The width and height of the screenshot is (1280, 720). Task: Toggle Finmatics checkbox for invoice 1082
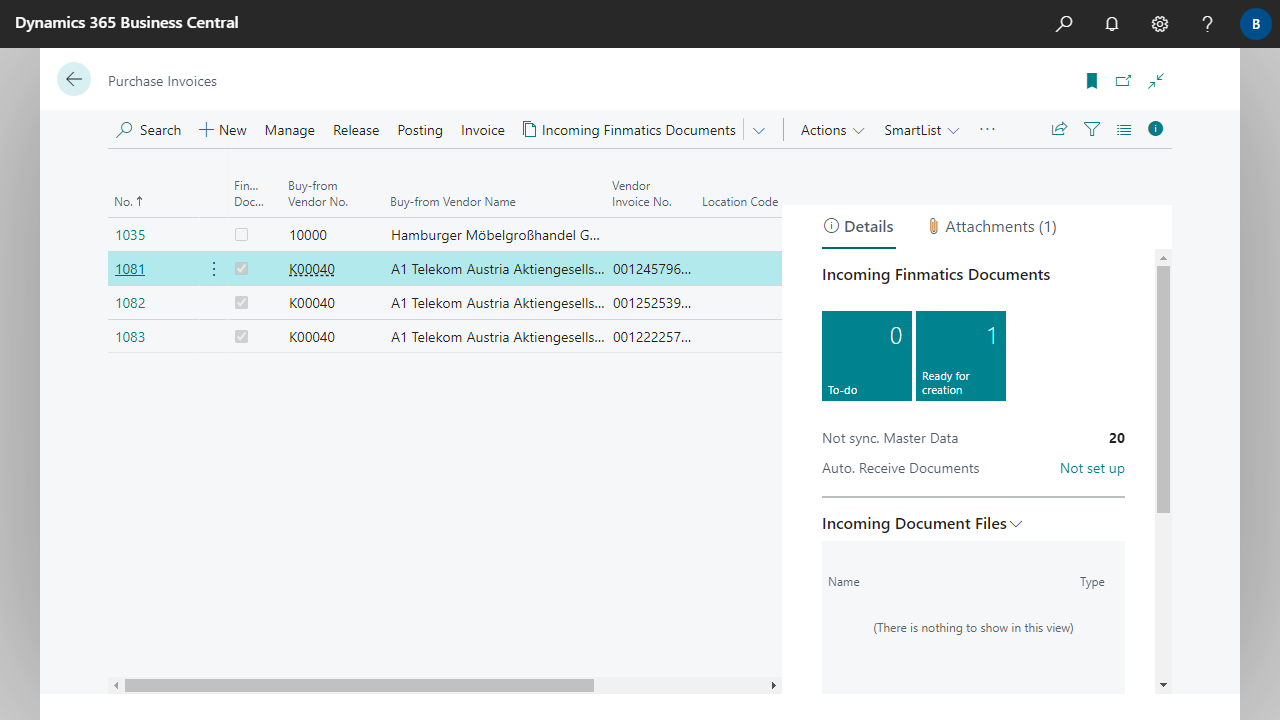click(x=241, y=303)
